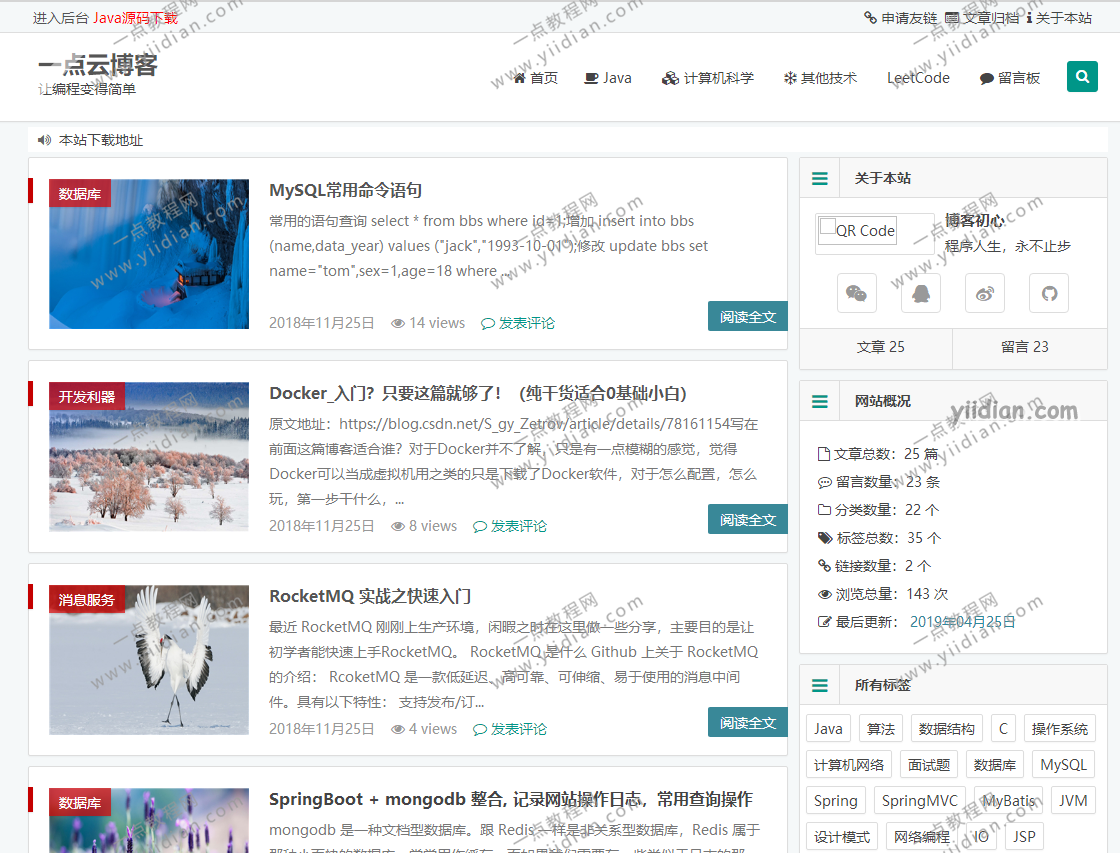The image size is (1120, 853).
Task: Select the 面试题 tag
Action: coord(929,765)
